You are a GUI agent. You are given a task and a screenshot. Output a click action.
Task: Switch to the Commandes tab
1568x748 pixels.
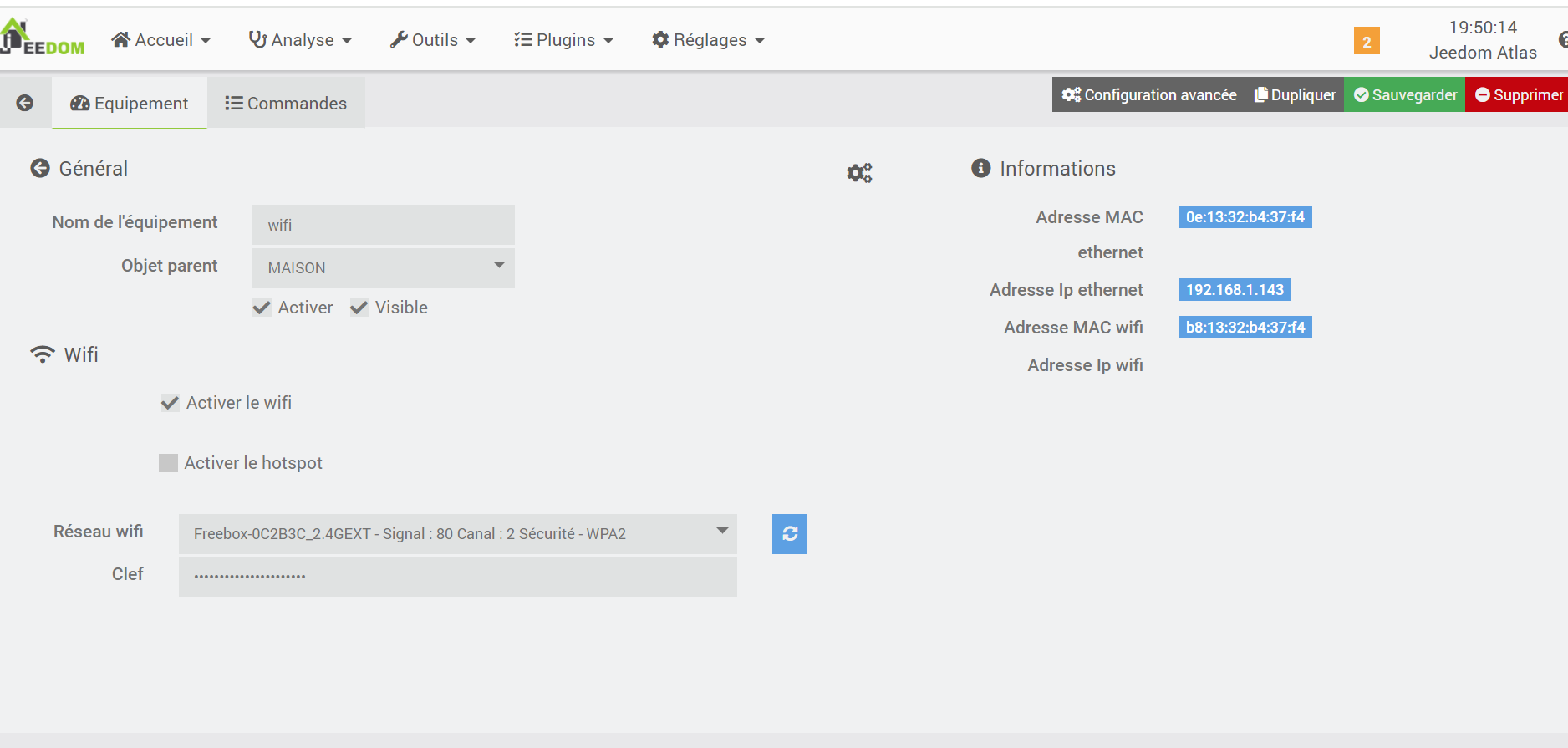pyautogui.click(x=286, y=104)
